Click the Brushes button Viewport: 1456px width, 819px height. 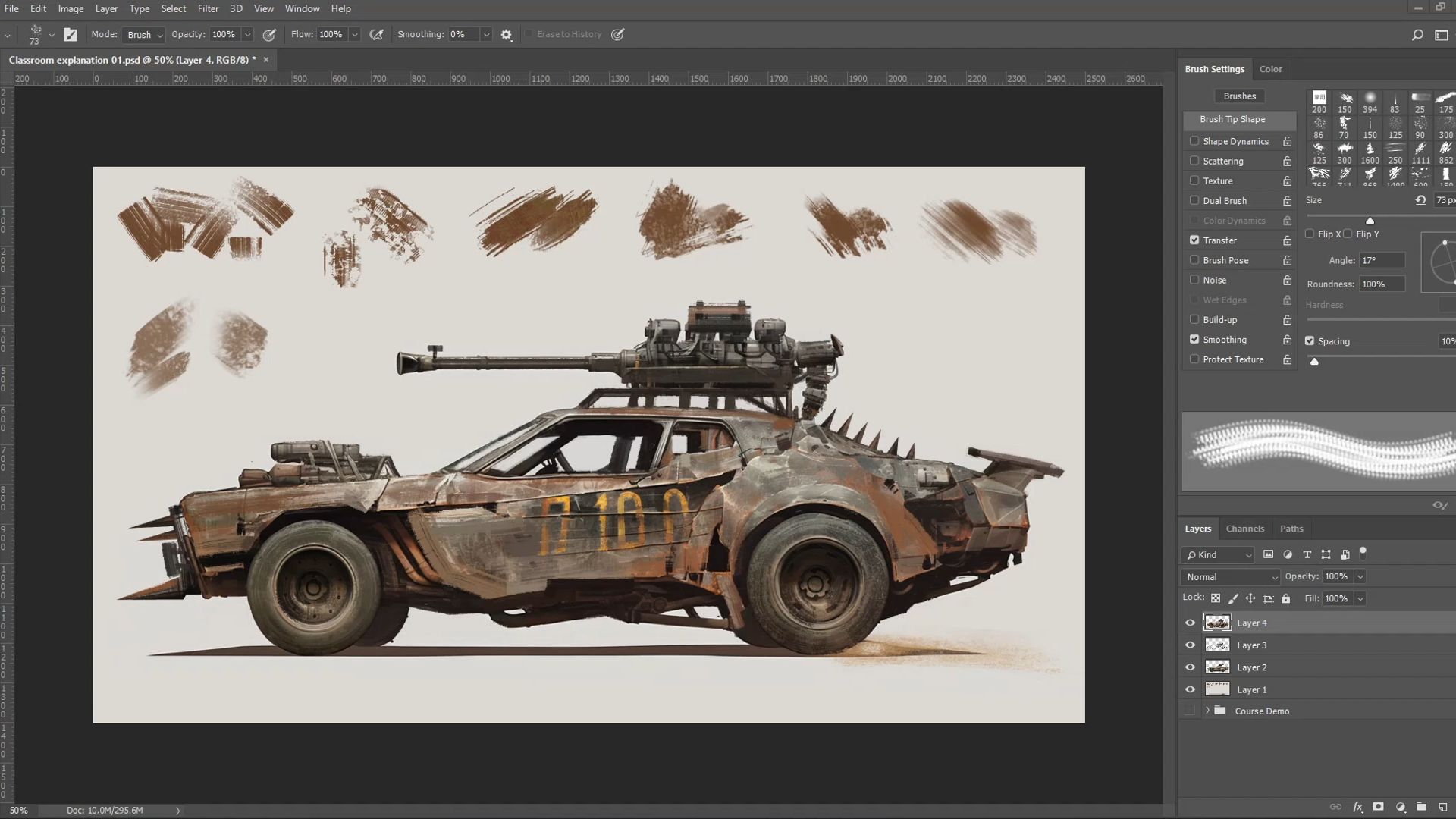1240,96
